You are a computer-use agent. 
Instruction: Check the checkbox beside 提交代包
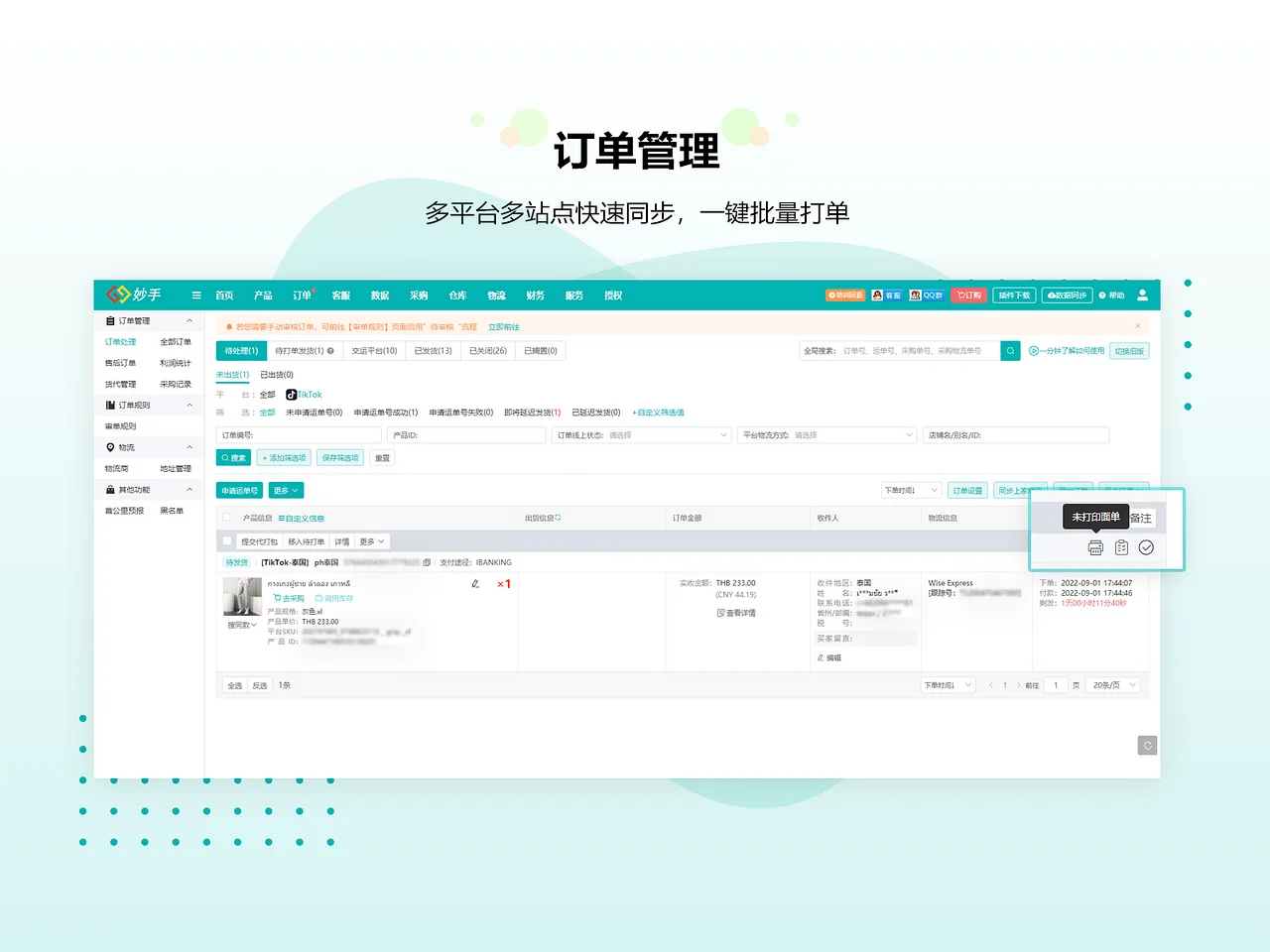tap(227, 540)
